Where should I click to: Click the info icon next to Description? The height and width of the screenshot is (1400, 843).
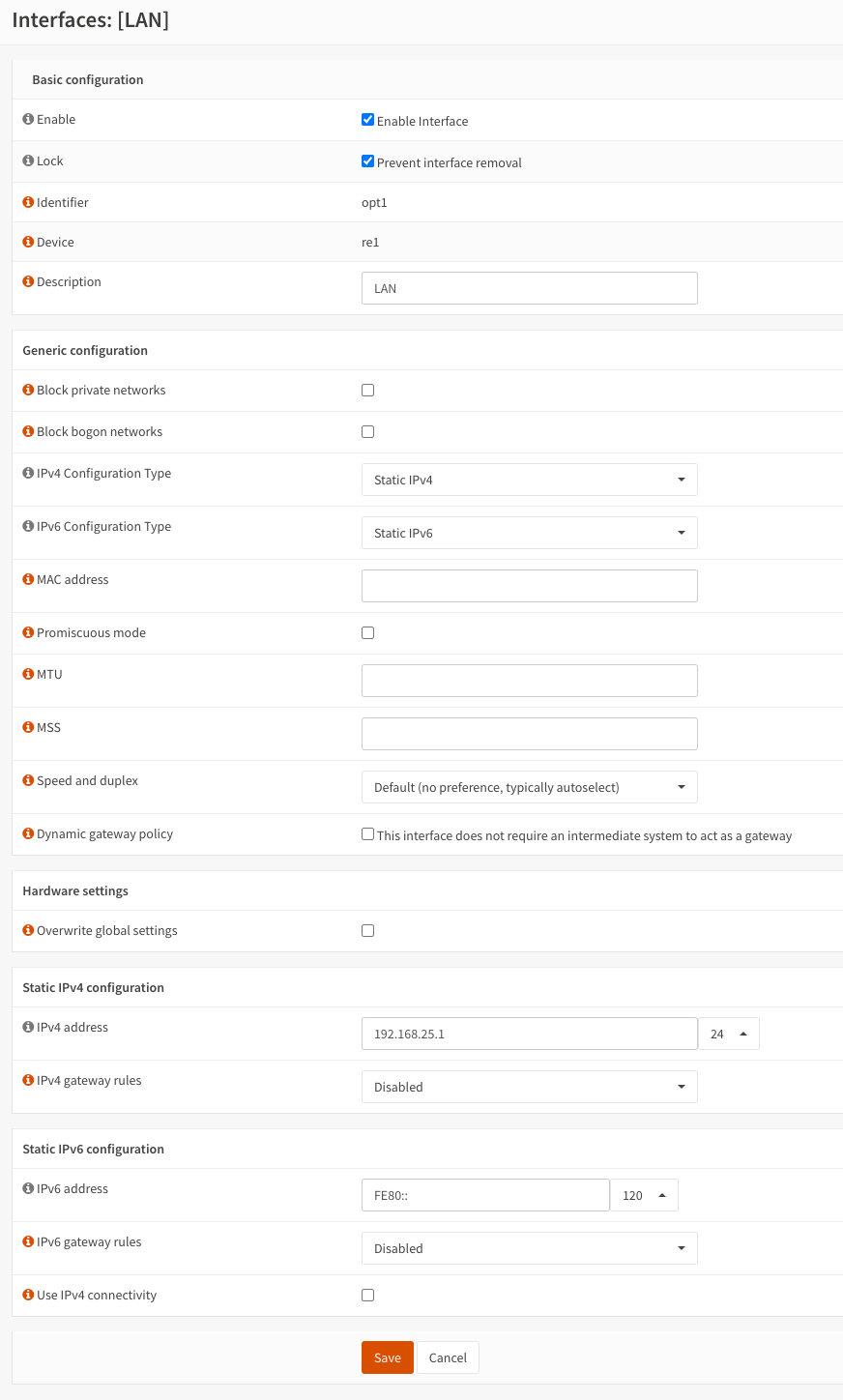click(28, 281)
